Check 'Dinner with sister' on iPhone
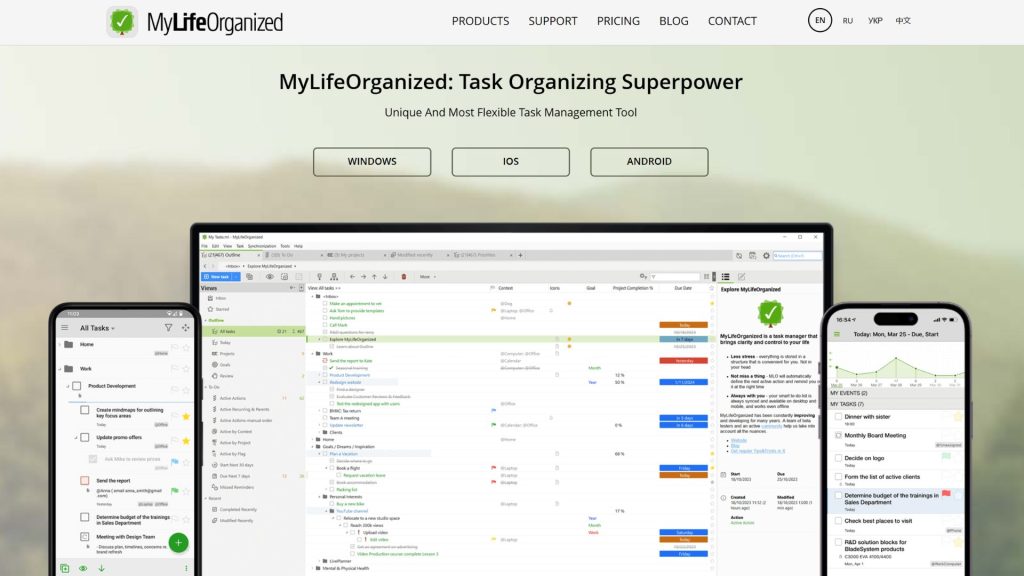Screen dimensions: 1024x576 [839, 417]
